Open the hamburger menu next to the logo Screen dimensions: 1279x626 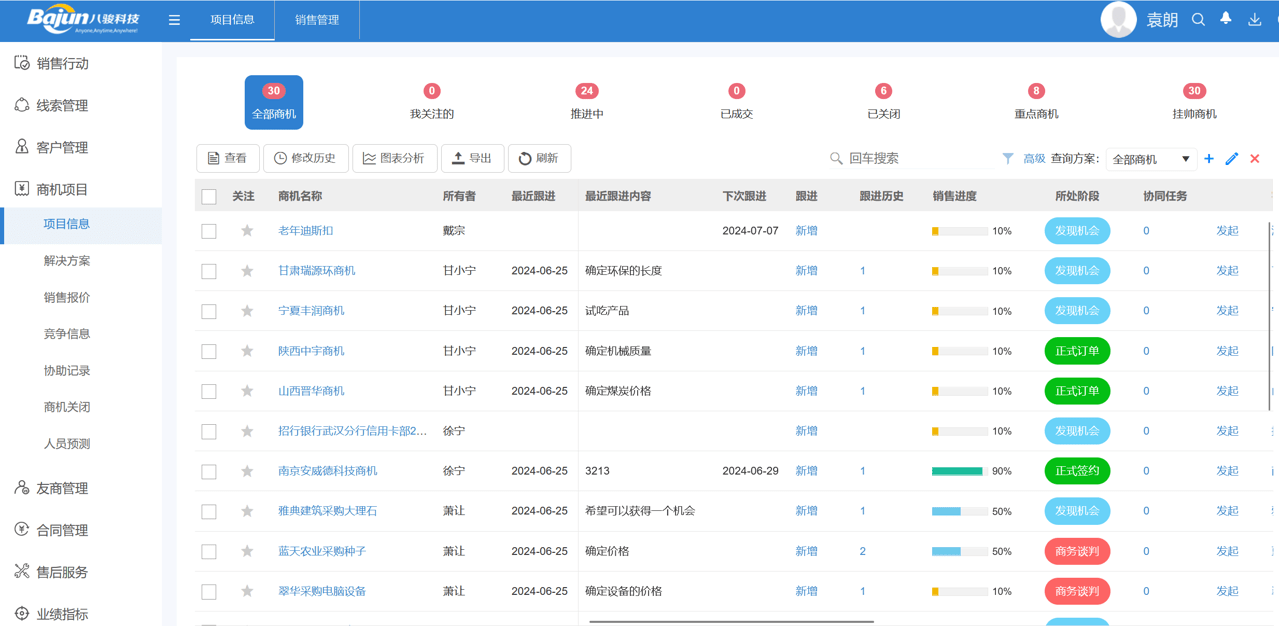tap(173, 18)
